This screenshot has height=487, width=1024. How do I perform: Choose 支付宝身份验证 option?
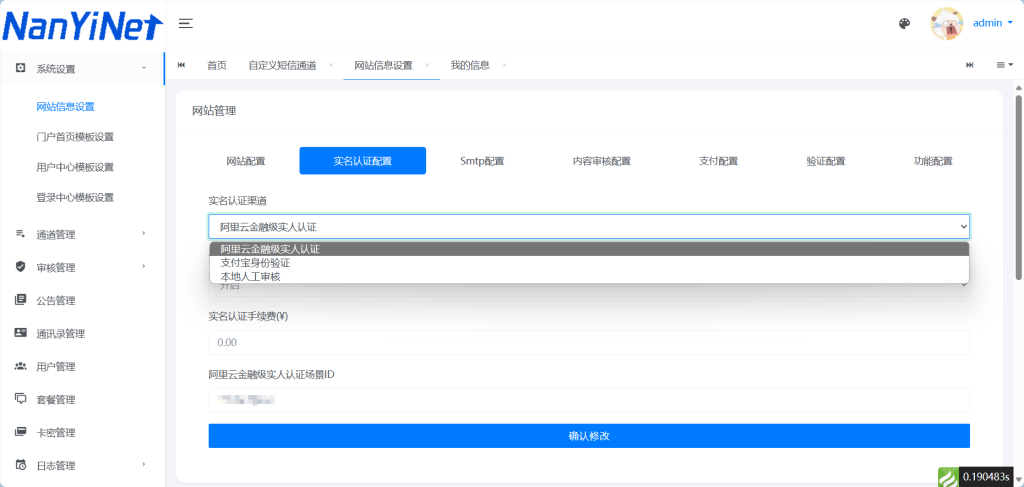point(589,263)
